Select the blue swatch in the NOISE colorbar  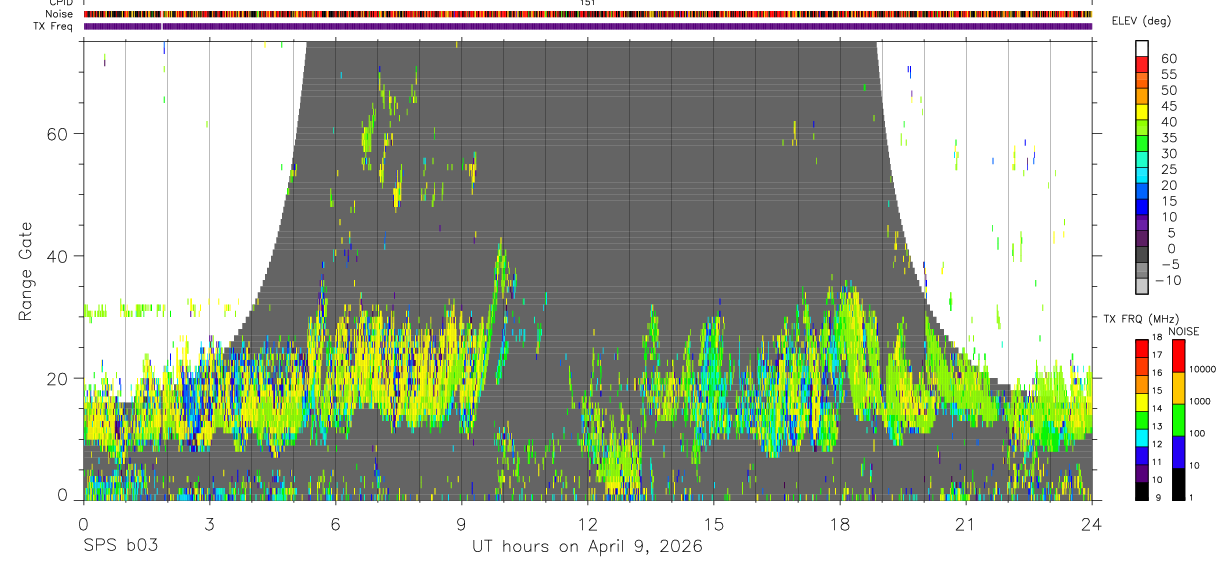[1177, 452]
